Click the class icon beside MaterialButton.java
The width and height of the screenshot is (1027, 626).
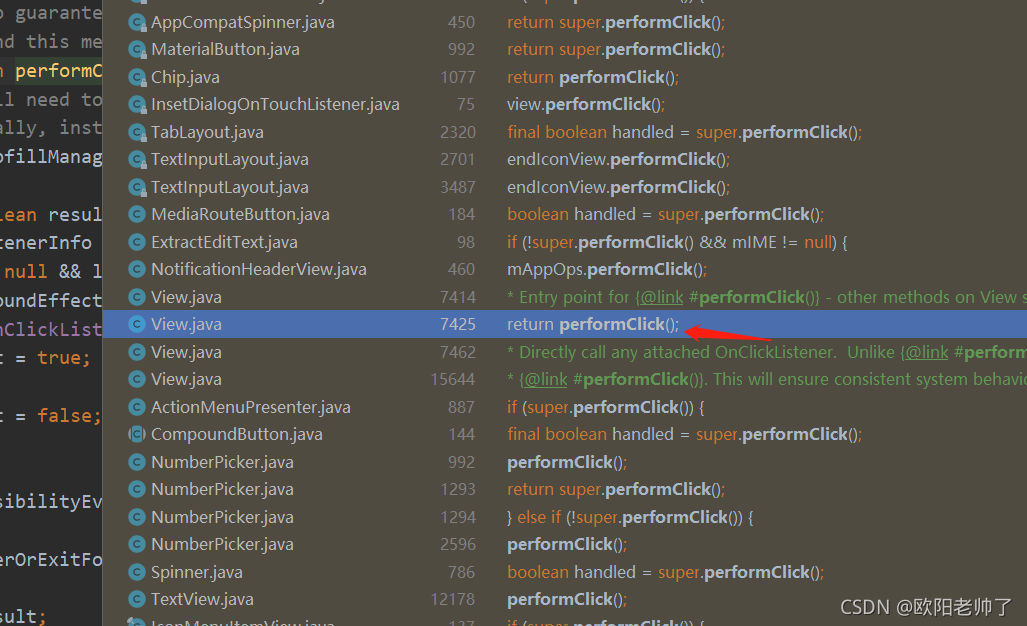[136, 48]
